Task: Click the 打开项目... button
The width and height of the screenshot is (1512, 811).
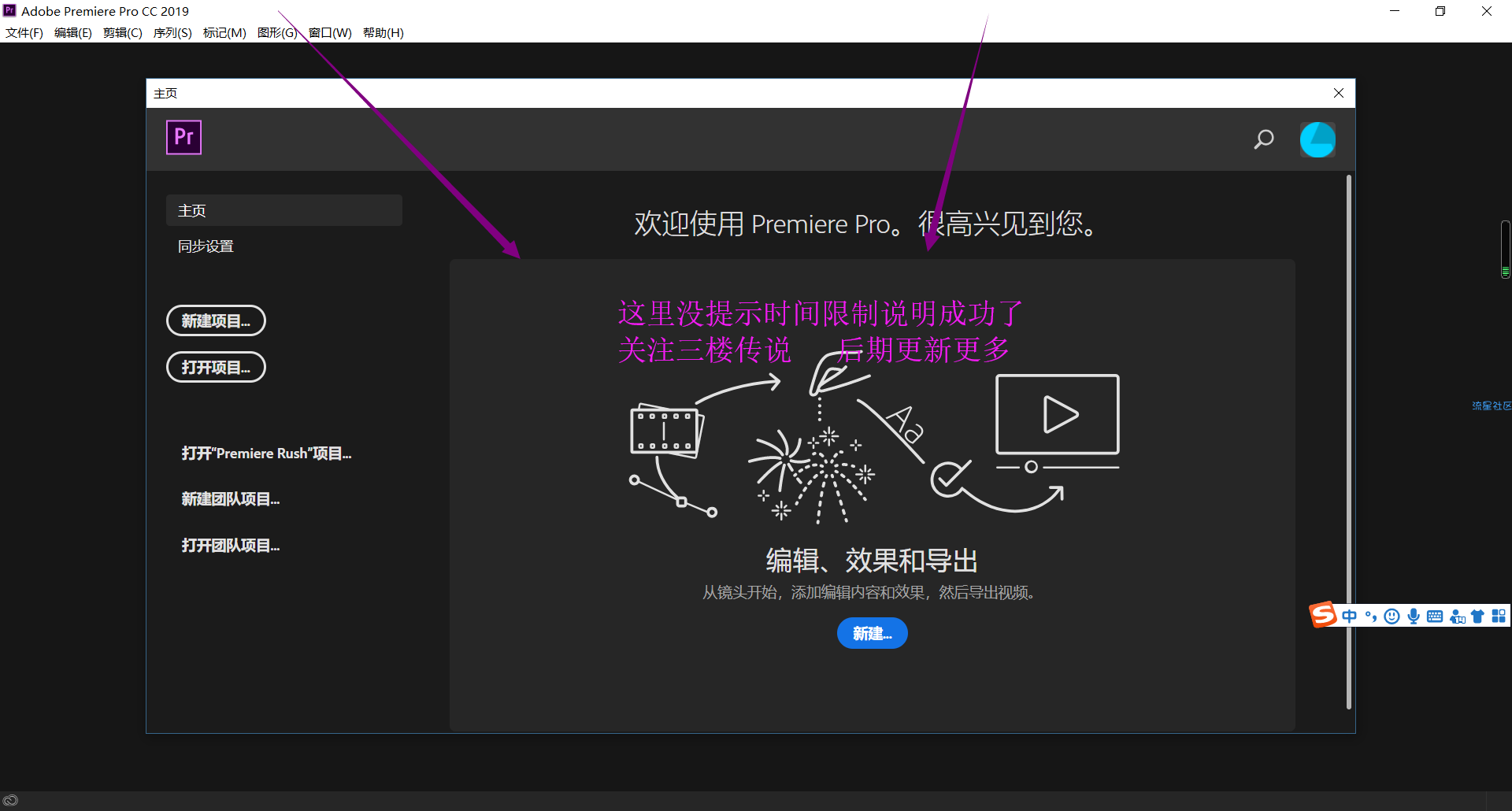Action: tap(216, 367)
